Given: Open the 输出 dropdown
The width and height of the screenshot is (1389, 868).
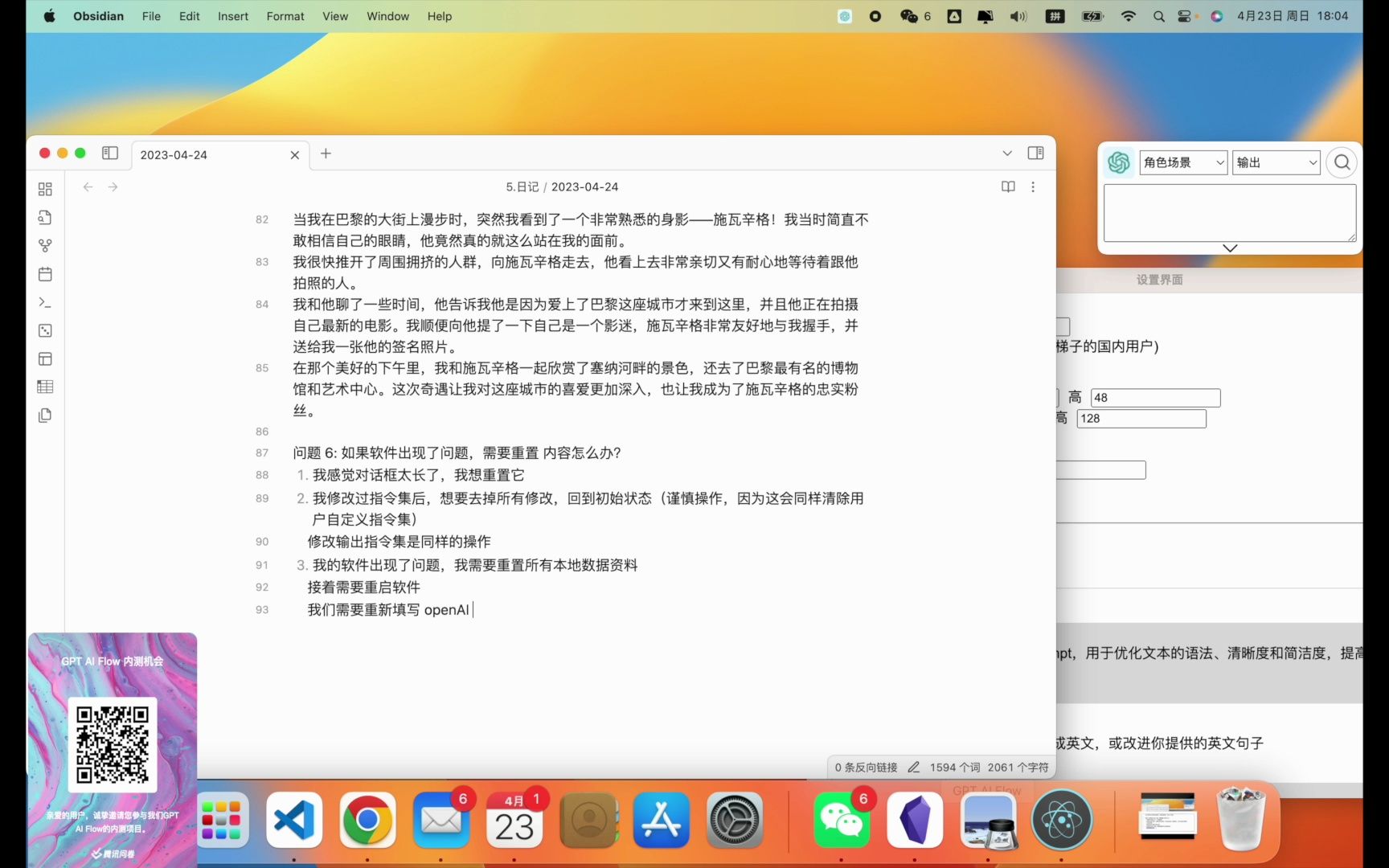Looking at the screenshot, I should coord(1275,162).
